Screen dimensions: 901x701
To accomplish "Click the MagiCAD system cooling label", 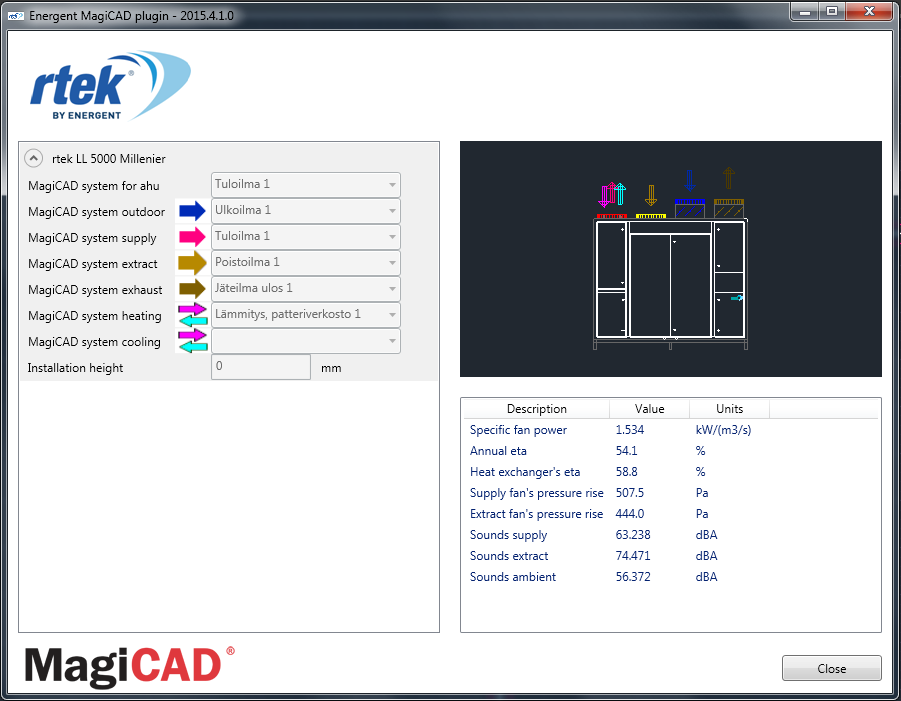I will (x=94, y=342).
